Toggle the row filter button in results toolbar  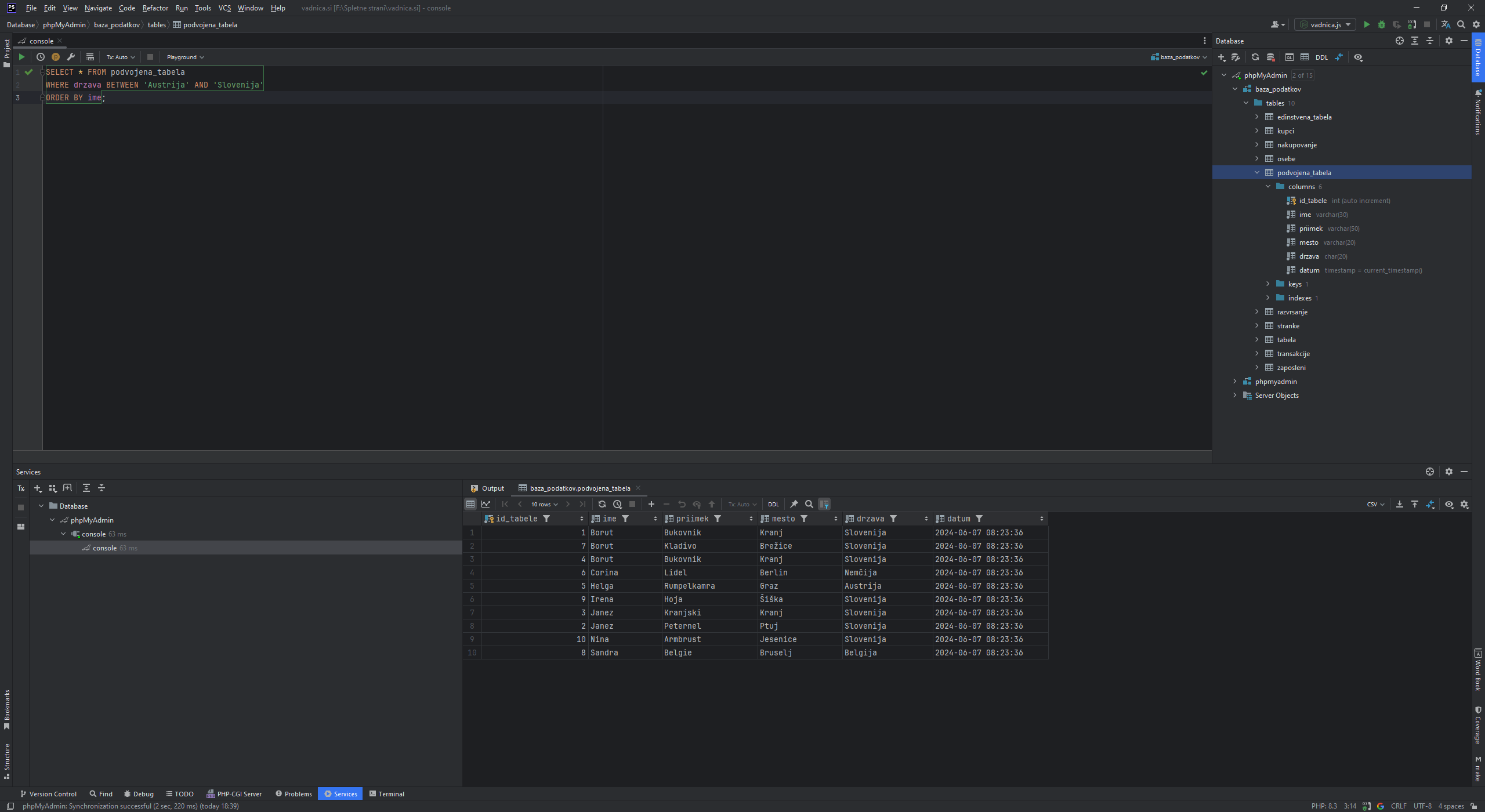point(824,504)
